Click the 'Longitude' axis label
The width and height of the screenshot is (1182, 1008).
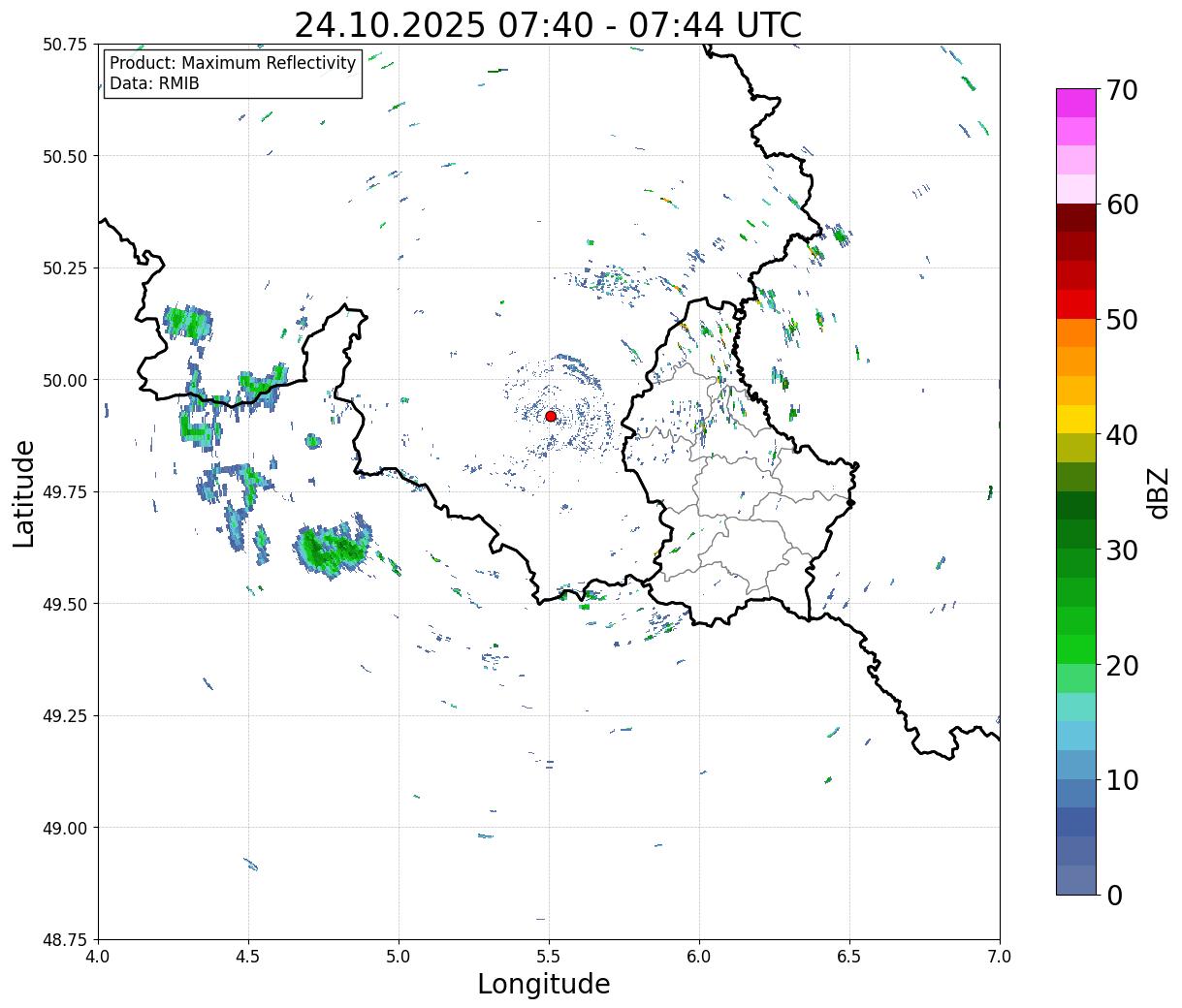(x=544, y=984)
